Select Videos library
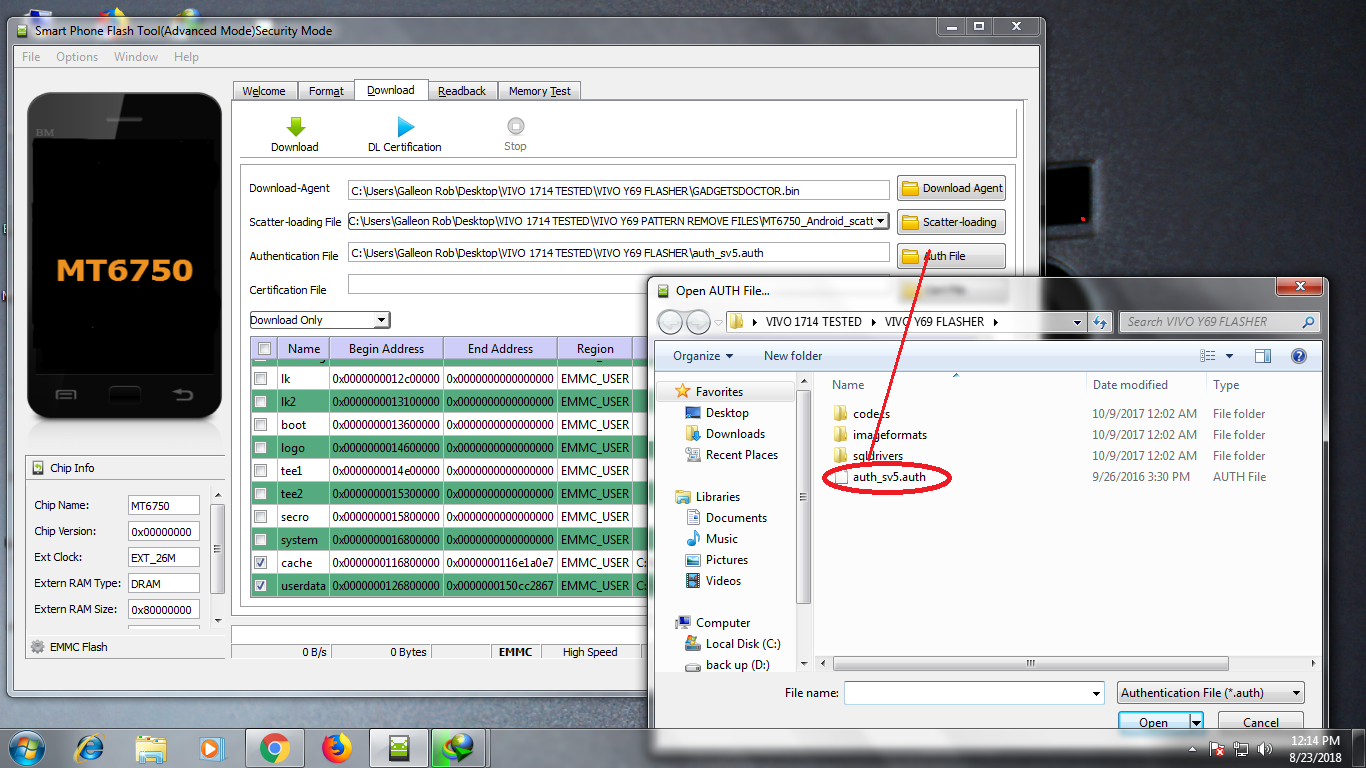This screenshot has width=1366, height=768. [723, 581]
